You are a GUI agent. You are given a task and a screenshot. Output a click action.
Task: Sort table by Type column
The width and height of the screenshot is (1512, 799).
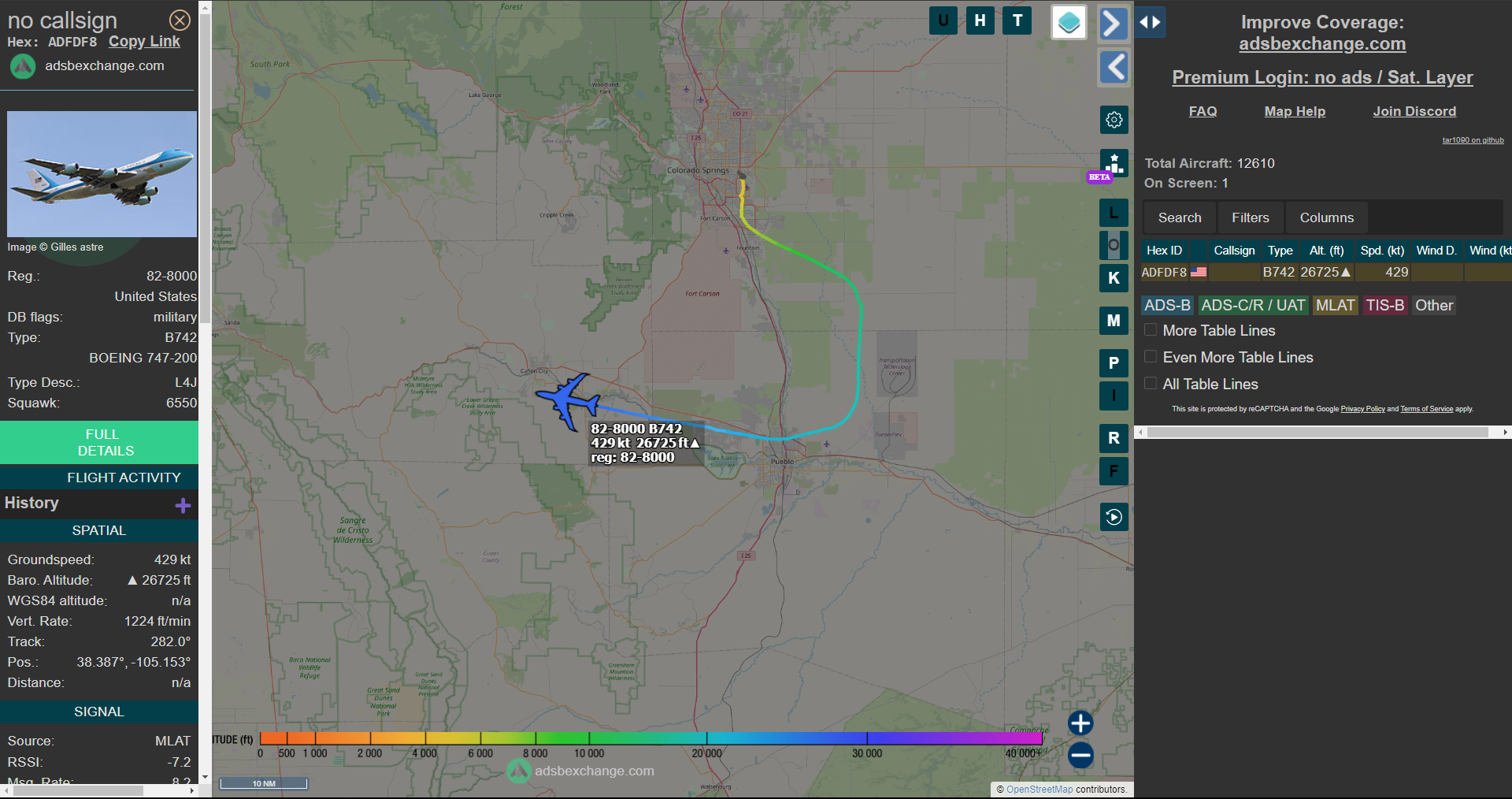(x=1280, y=251)
